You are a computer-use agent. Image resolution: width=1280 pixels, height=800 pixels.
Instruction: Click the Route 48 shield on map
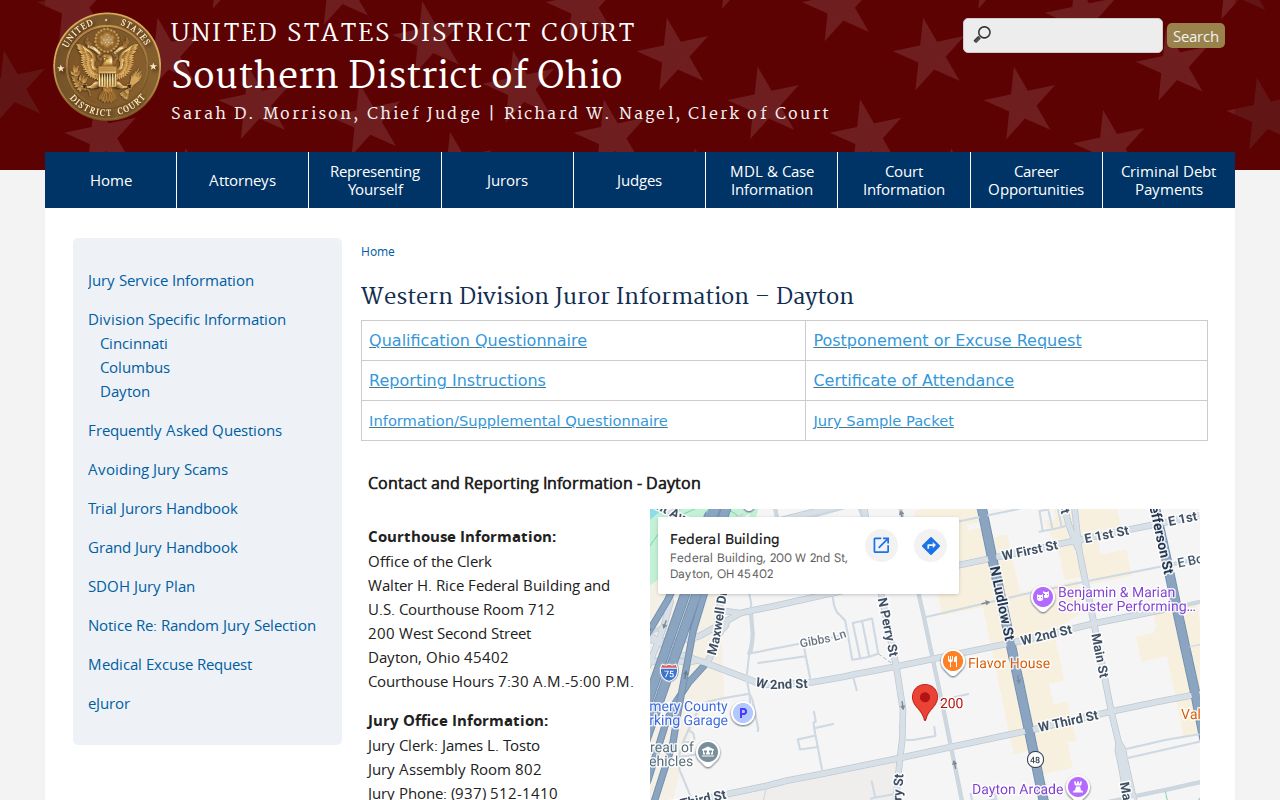[1035, 758]
